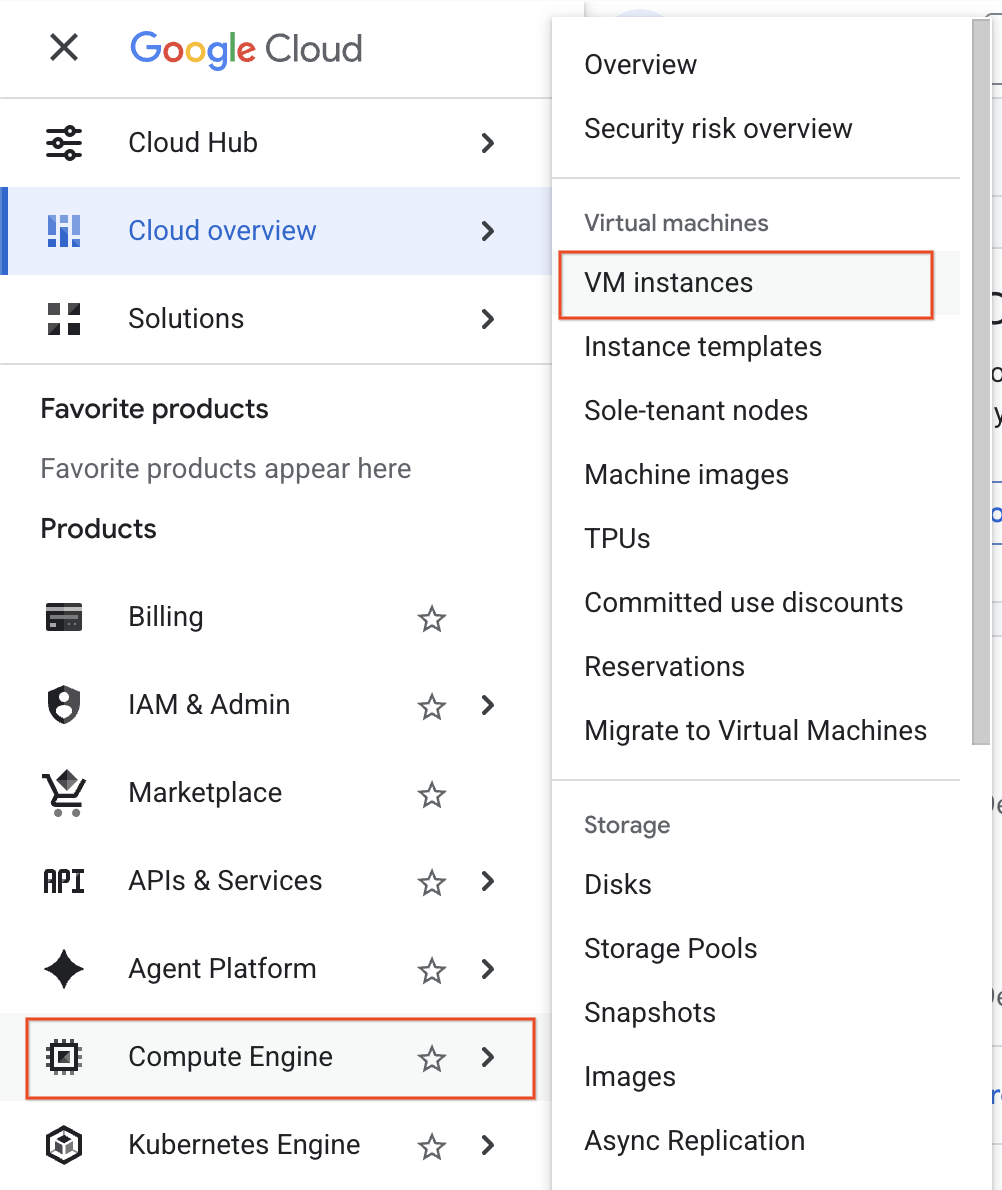Open APIs & Services from Products
The image size is (1002, 1190).
(276, 881)
